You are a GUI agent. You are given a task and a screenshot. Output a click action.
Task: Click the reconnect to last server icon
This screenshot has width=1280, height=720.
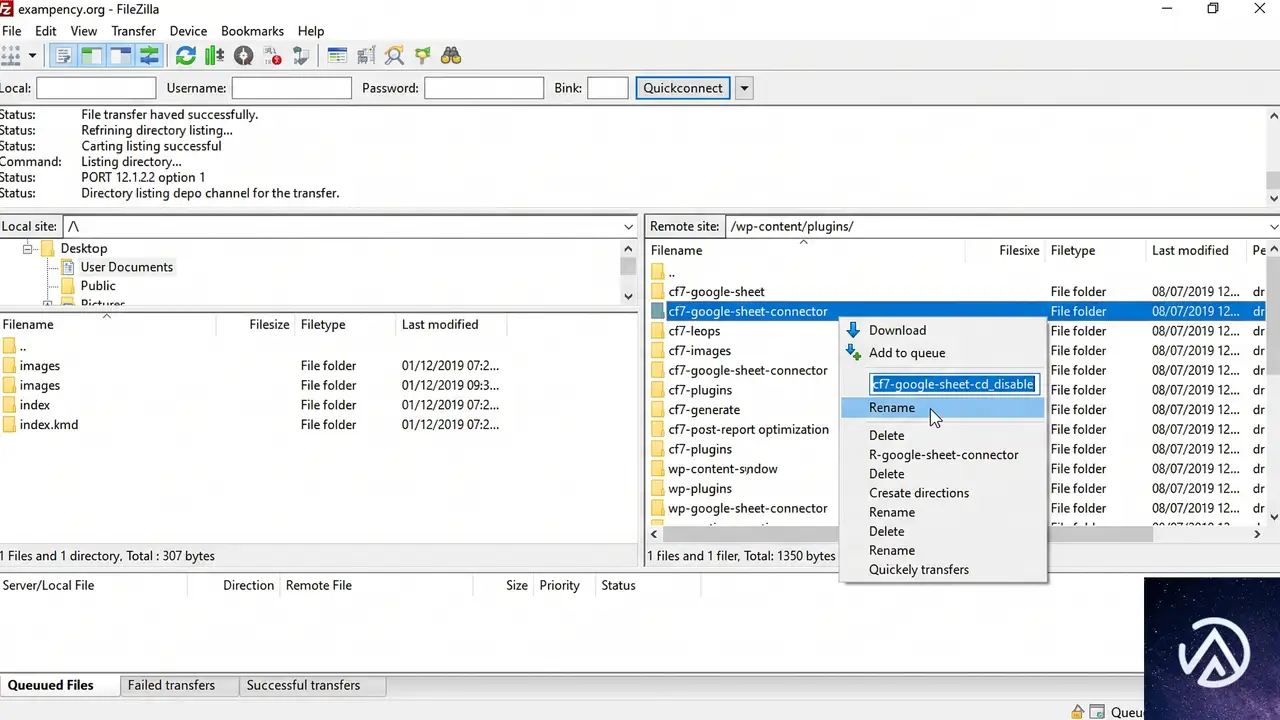tap(301, 56)
